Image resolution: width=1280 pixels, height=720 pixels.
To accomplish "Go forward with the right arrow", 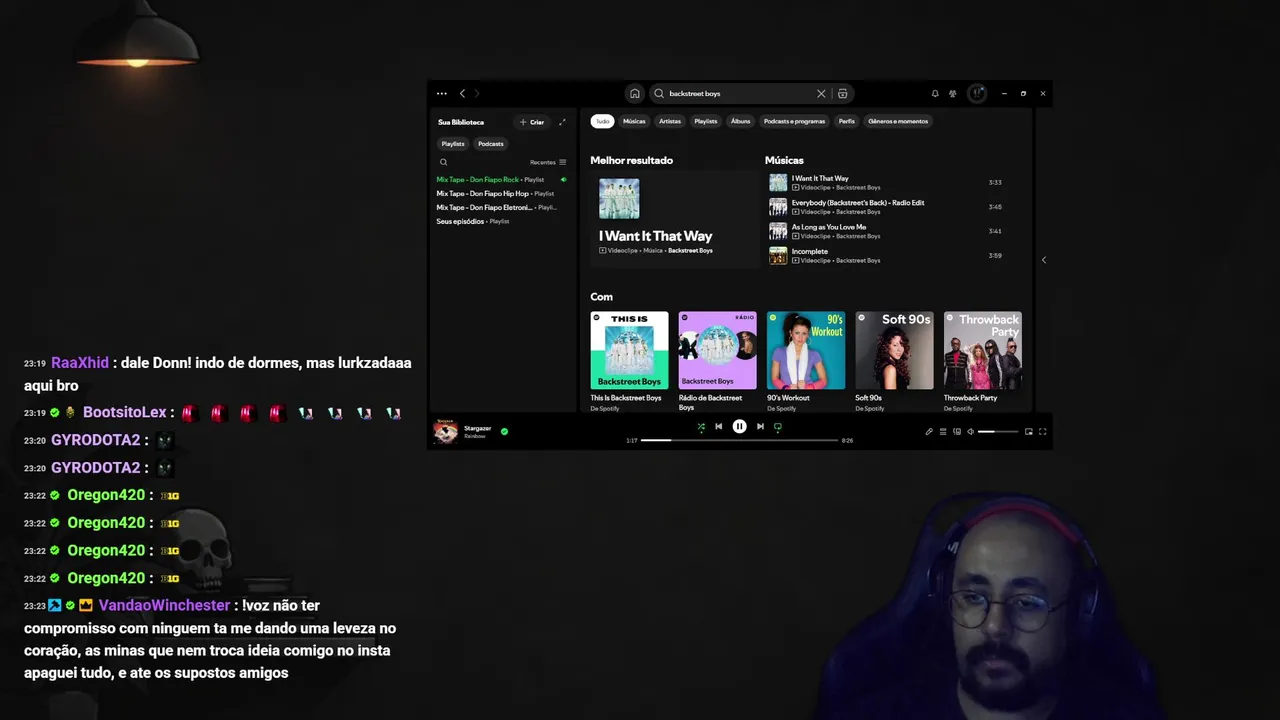I will click(477, 93).
